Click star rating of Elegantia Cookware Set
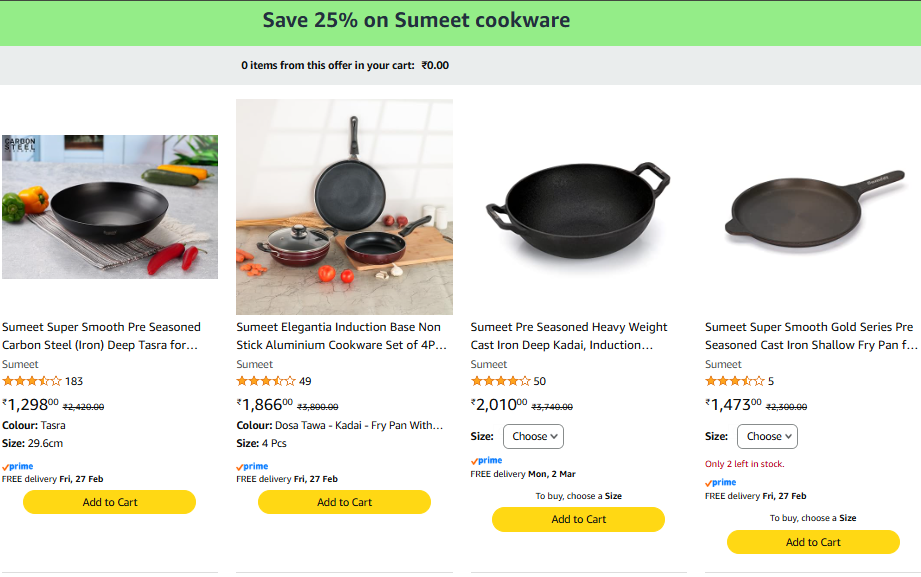Screen dimensions: 921x577 pyautogui.click(x=266, y=381)
